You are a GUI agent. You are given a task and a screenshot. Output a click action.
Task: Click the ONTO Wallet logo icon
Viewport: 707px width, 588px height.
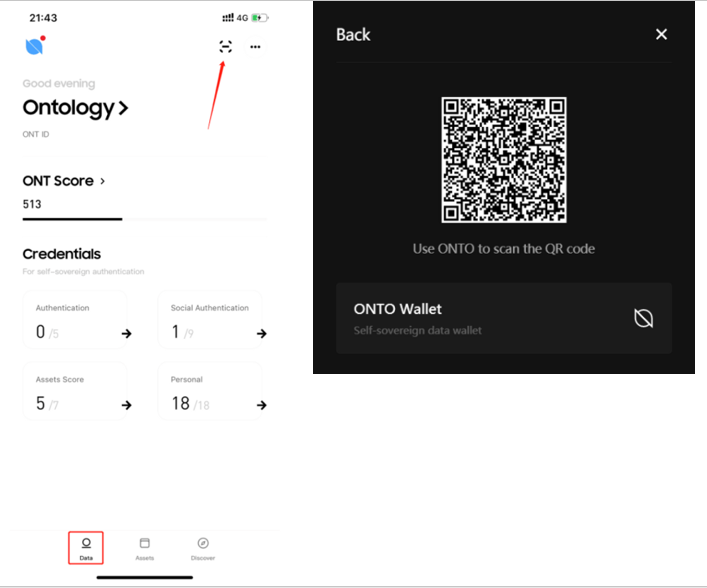click(x=643, y=318)
